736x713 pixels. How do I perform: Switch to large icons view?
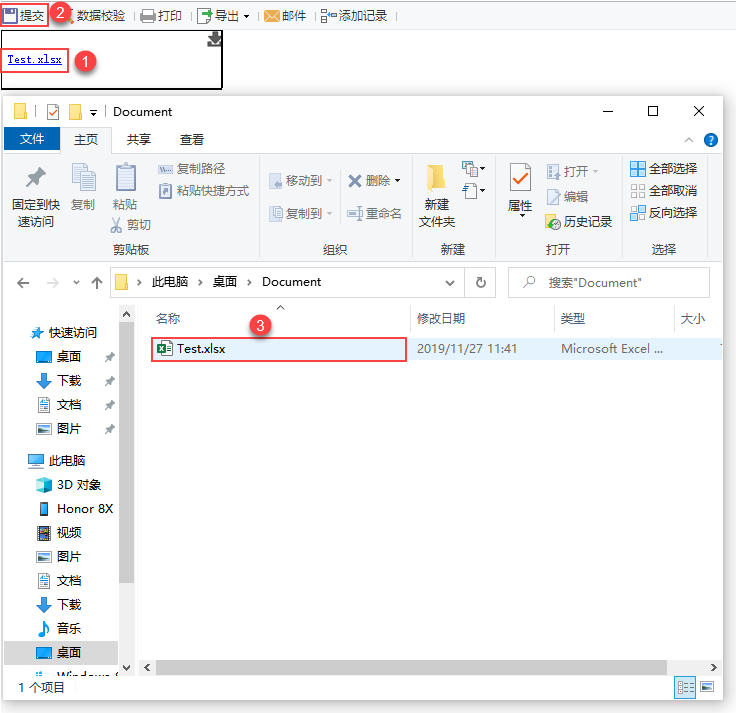tap(707, 687)
